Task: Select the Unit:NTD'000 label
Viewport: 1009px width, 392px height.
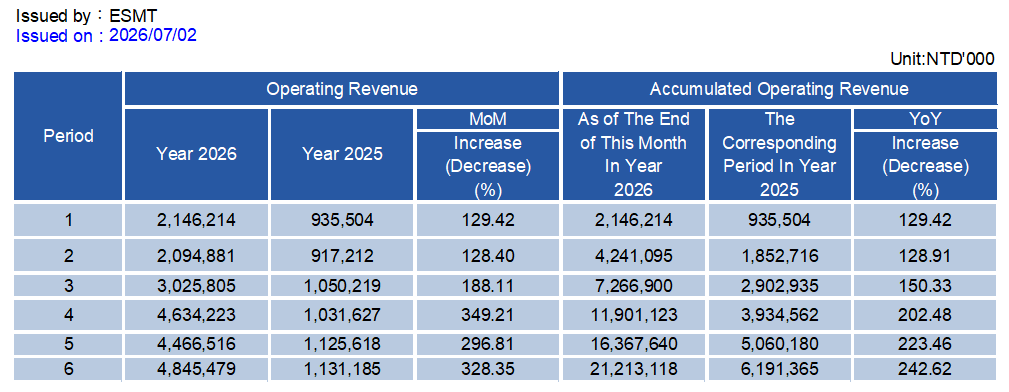Action: click(943, 59)
